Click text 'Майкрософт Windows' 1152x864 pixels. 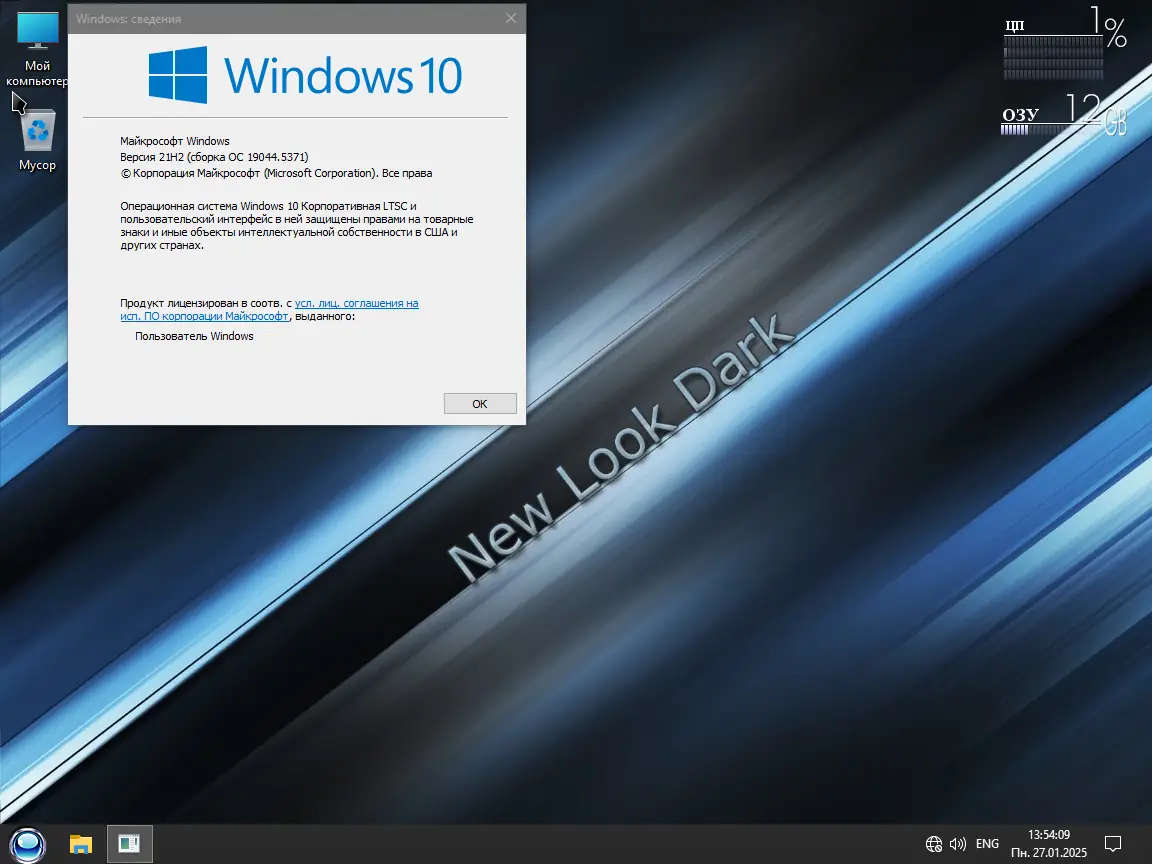click(175, 141)
